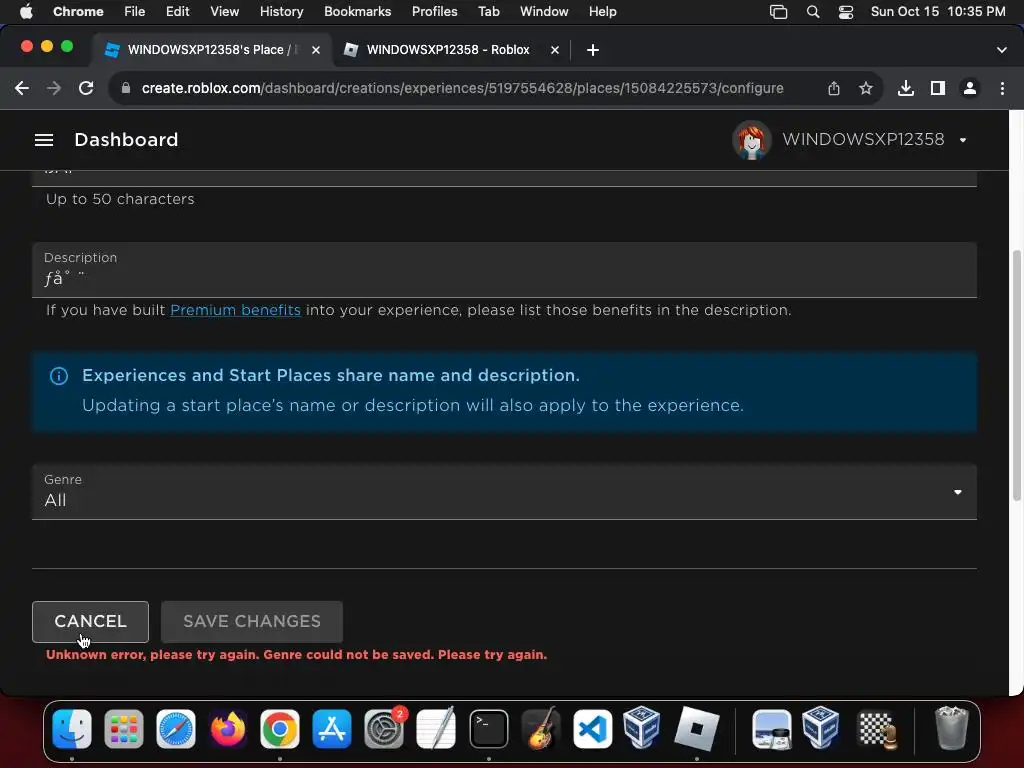Click the SAVE CHANGES button
This screenshot has width=1024, height=768.
pos(251,622)
